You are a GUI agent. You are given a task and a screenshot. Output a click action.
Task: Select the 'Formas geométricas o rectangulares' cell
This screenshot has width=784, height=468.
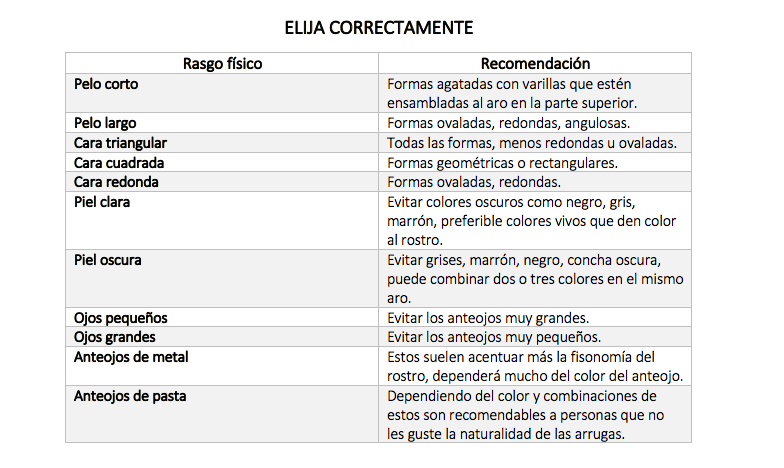click(x=502, y=162)
